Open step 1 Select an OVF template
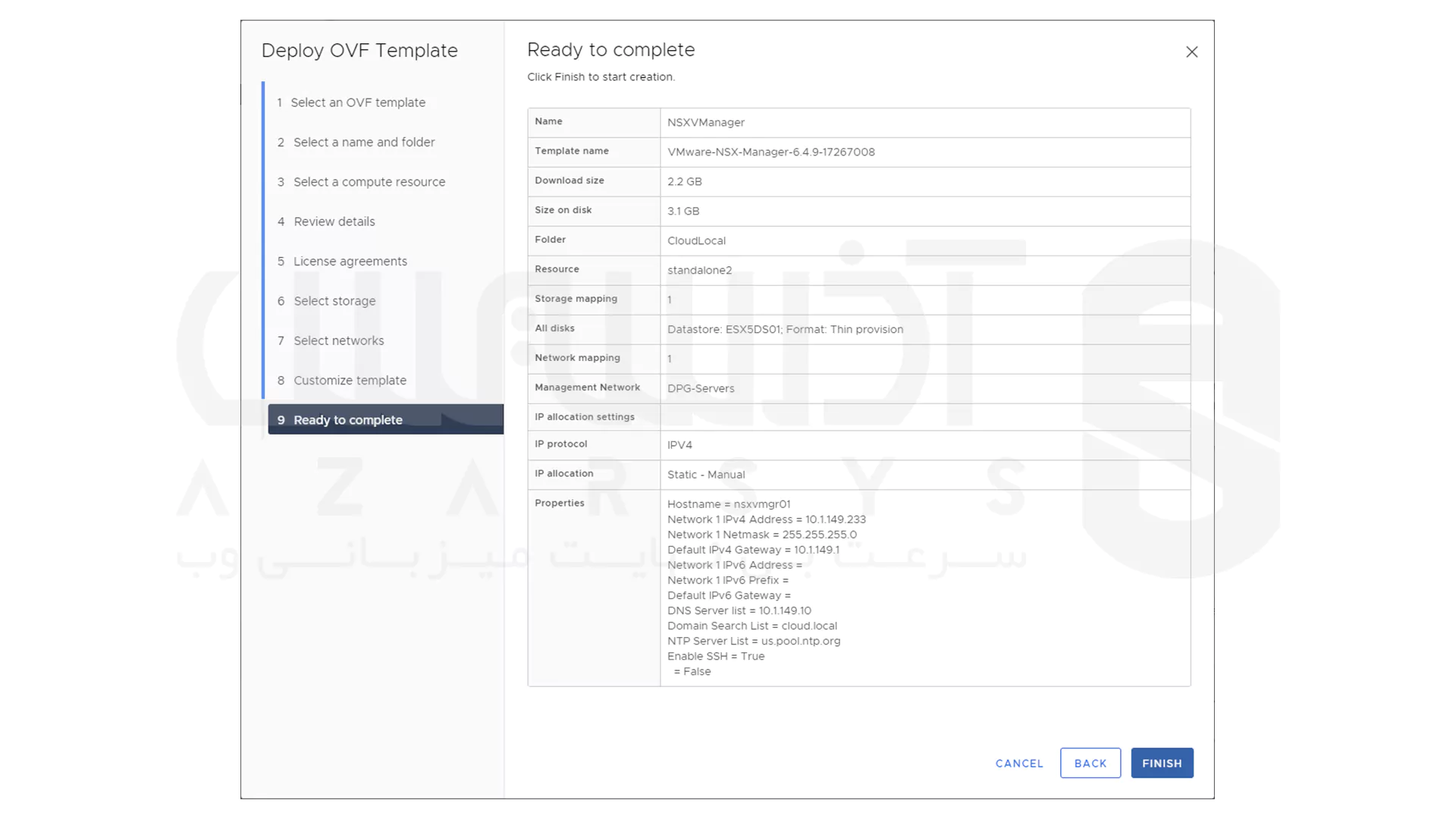 pyautogui.click(x=350, y=102)
